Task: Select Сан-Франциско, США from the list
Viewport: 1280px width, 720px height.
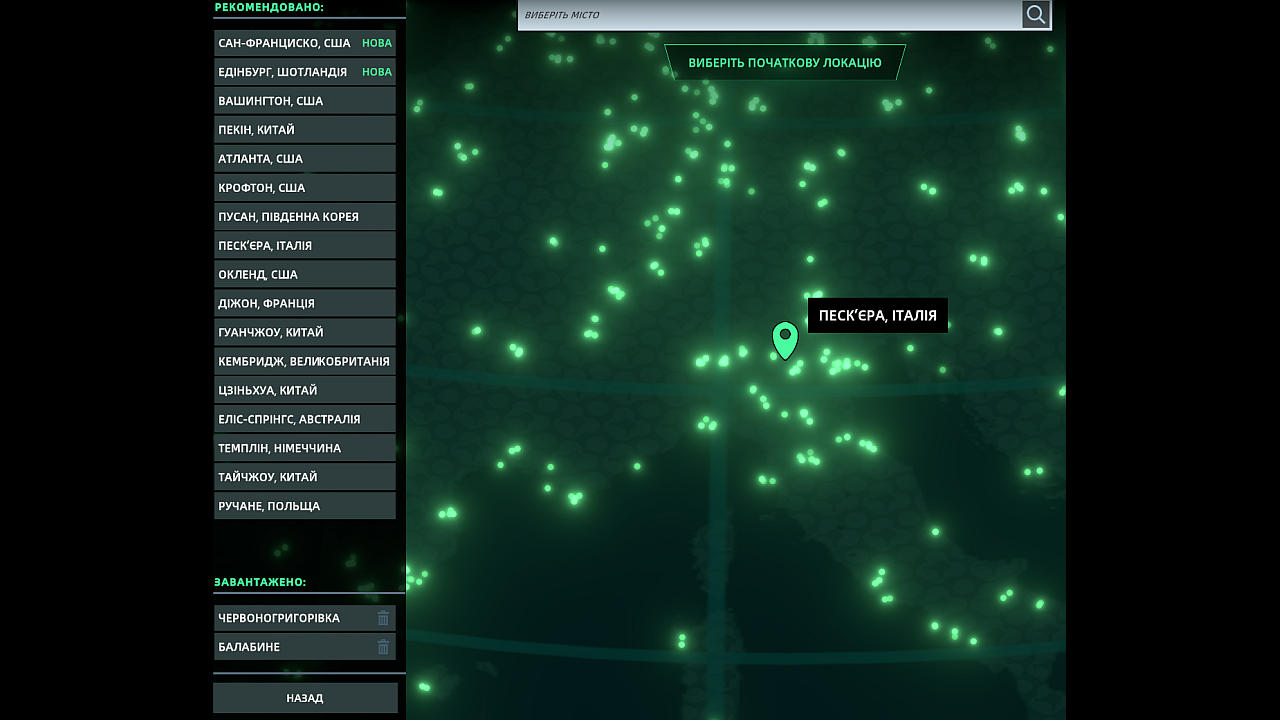Action: (x=305, y=43)
